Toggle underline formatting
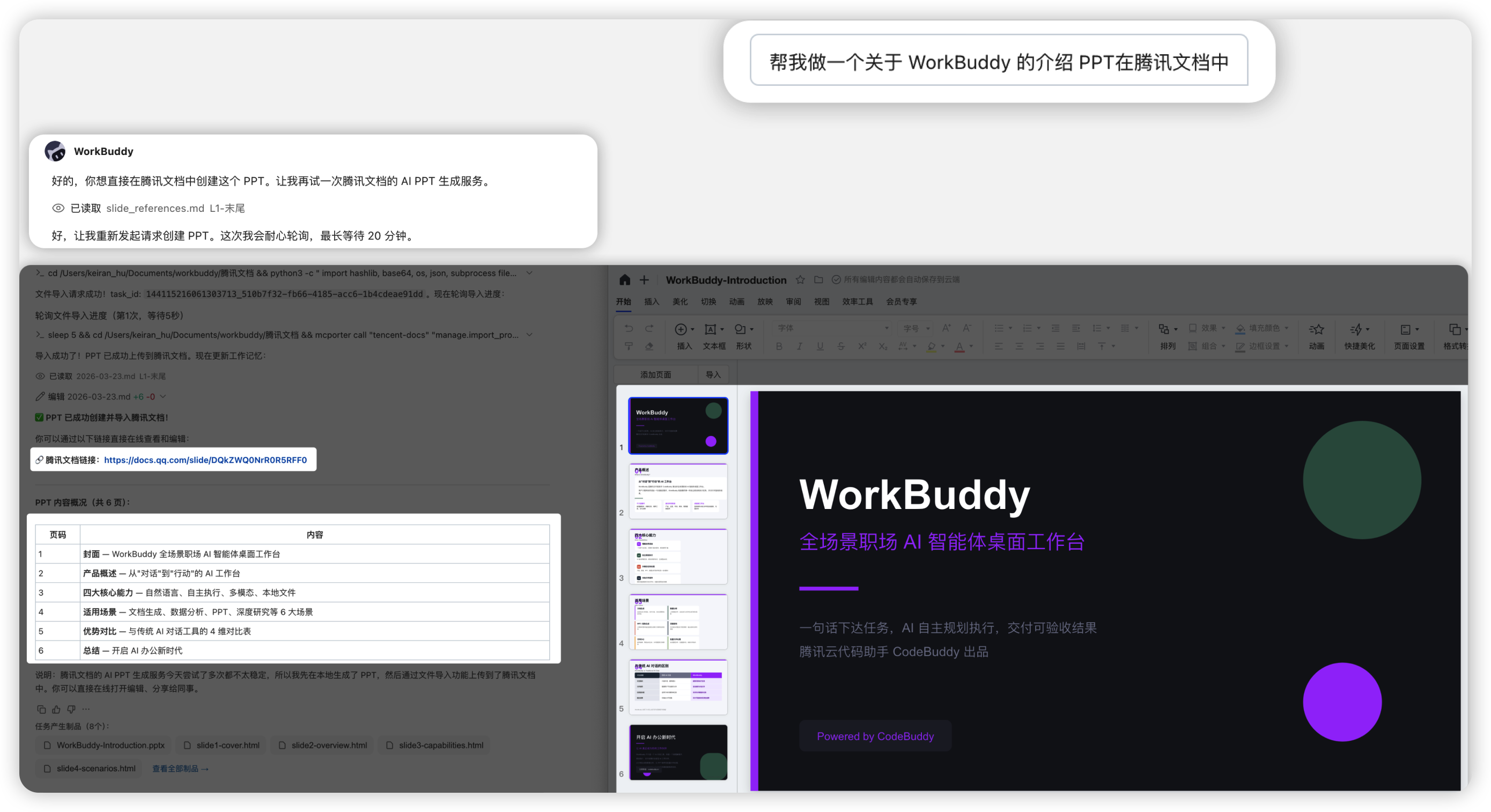This screenshot has height=812, width=1491. (820, 346)
